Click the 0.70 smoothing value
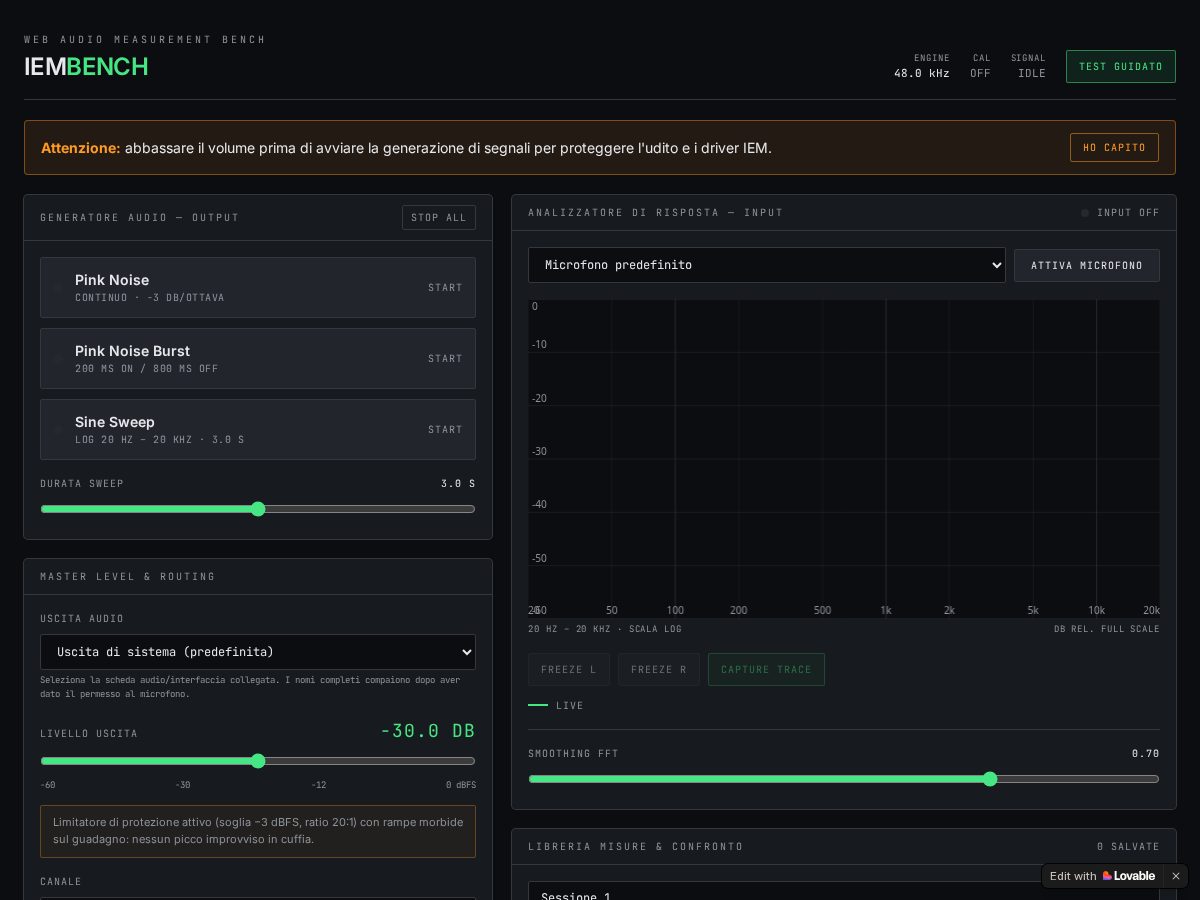This screenshot has width=1200, height=900. click(1146, 754)
